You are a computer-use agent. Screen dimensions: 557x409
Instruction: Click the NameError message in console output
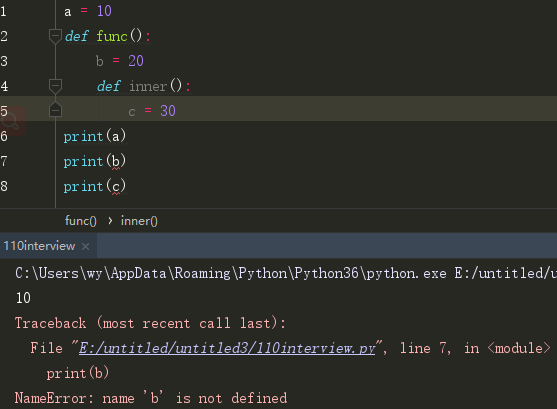click(151, 398)
